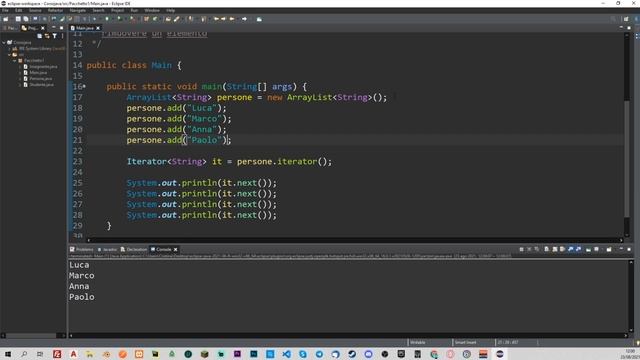This screenshot has width=640, height=360.
Task: Click the Search flashlight toolbar icon
Action: point(176,19)
